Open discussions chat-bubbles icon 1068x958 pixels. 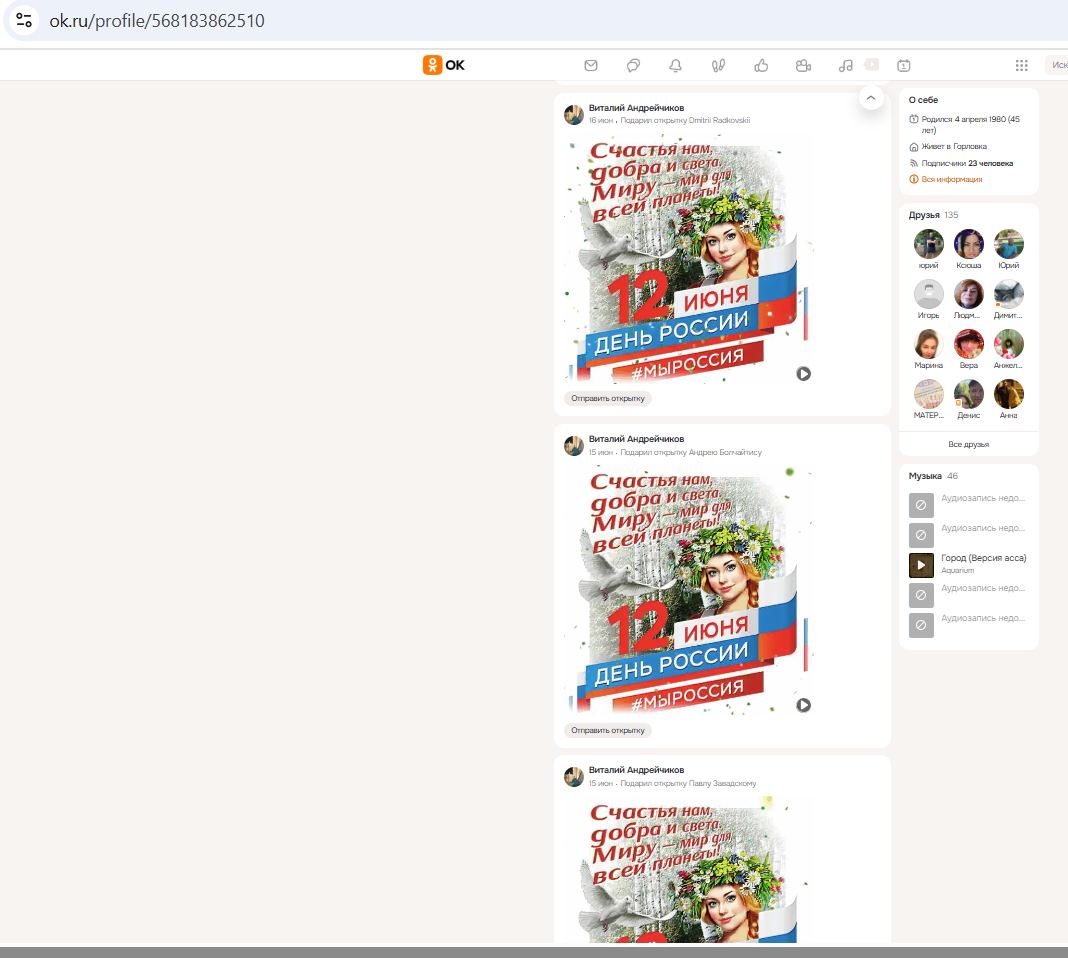tap(633, 65)
